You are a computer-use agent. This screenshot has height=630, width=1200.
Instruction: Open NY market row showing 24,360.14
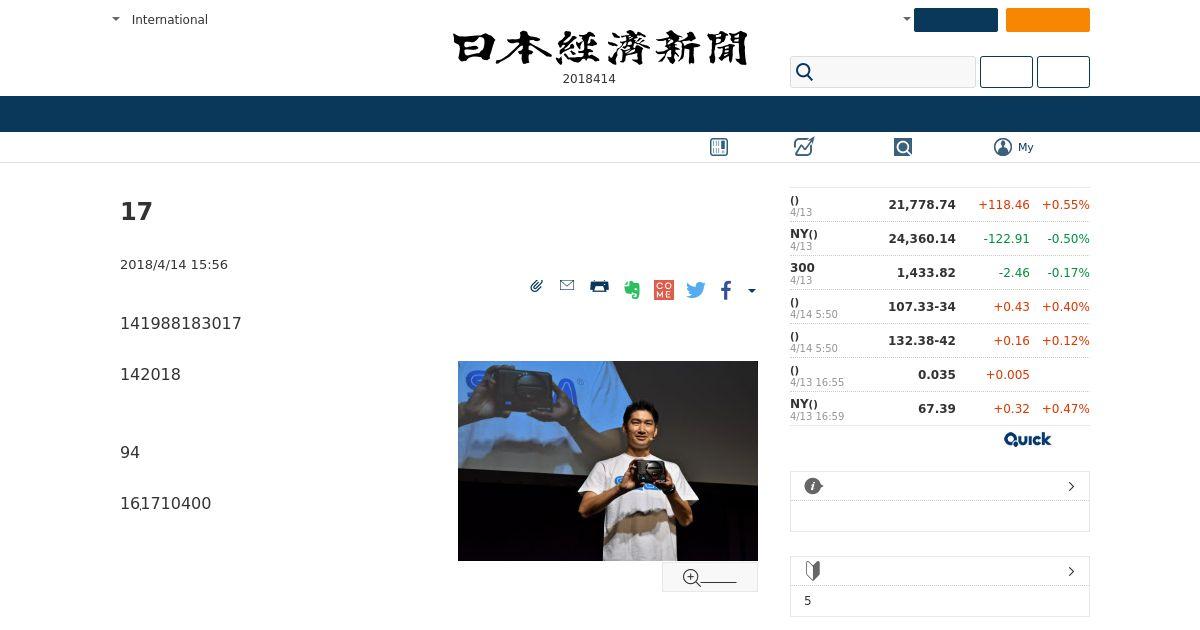(940, 239)
